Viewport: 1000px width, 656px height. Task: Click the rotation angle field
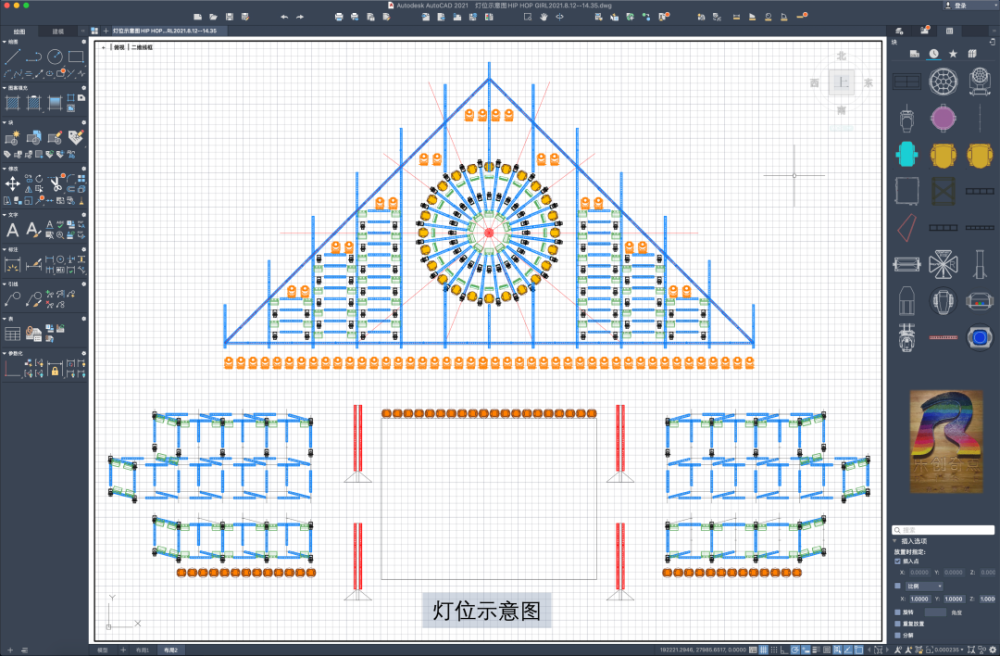pyautogui.click(x=935, y=612)
